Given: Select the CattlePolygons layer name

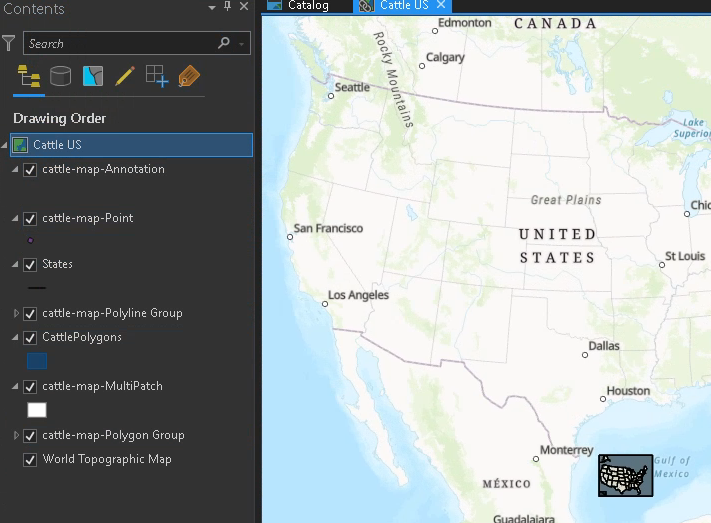Looking at the screenshot, I should [x=82, y=337].
